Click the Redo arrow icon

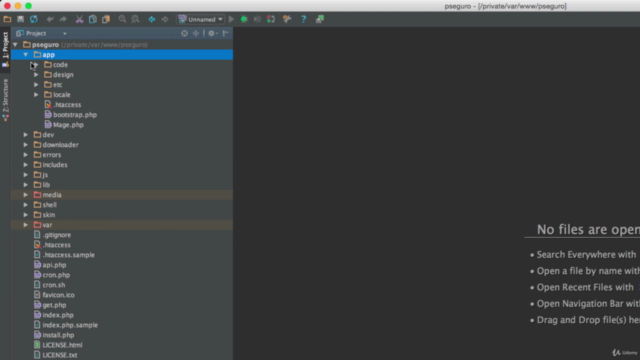(63, 19)
